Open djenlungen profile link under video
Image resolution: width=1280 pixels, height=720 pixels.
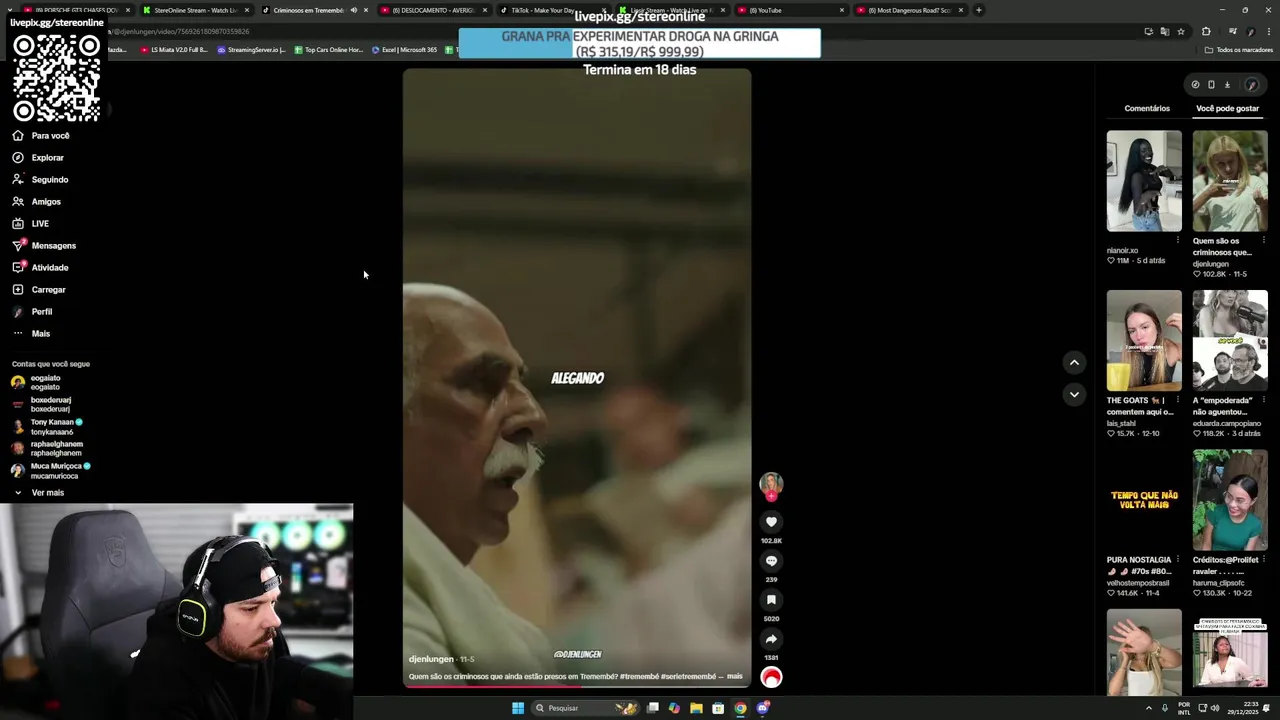pyautogui.click(x=431, y=659)
